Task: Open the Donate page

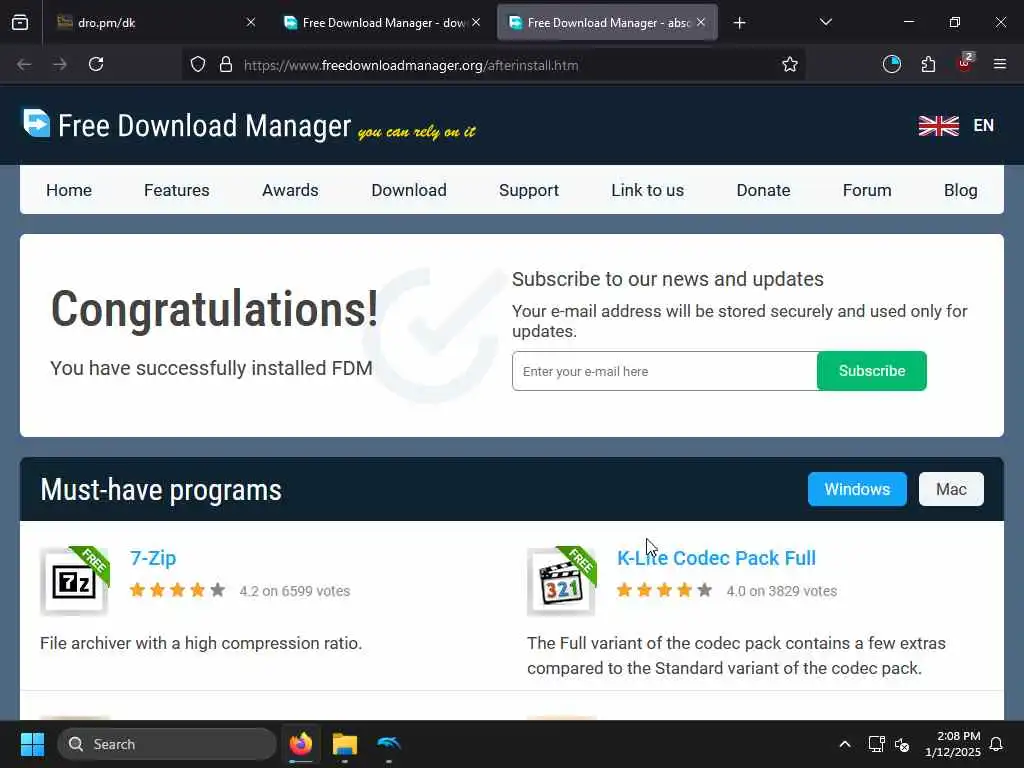Action: tap(763, 190)
